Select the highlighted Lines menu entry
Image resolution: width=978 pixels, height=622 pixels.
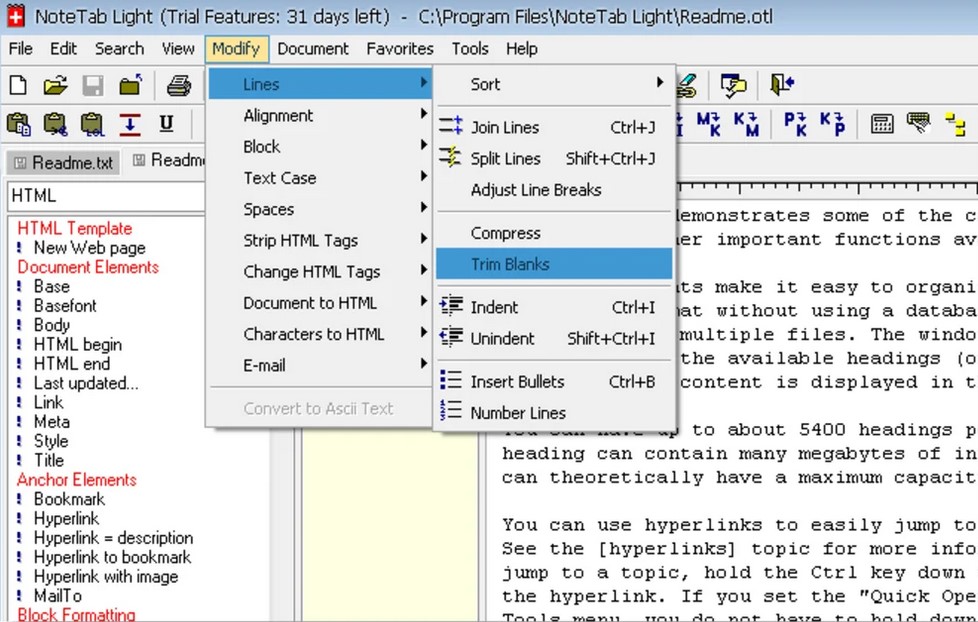pyautogui.click(x=321, y=84)
